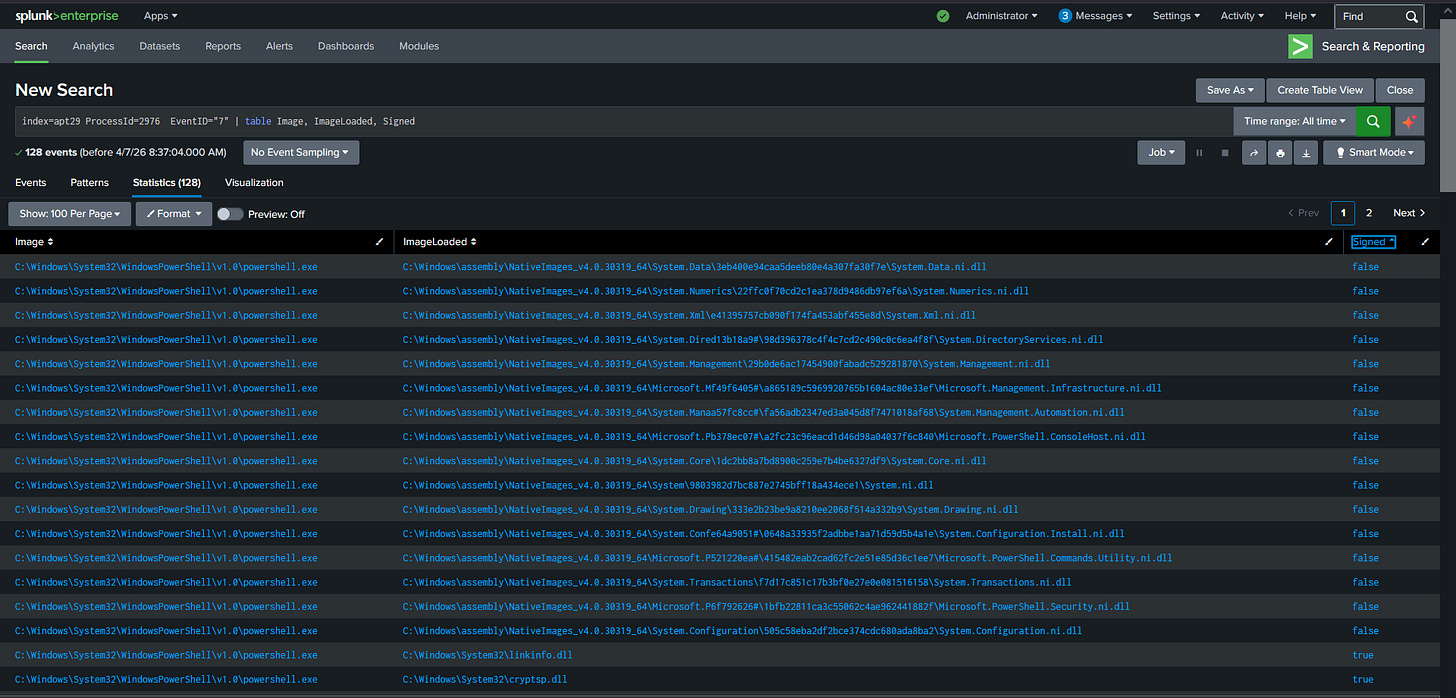The image size is (1456, 698).
Task: Go to results page 2
Action: pyautogui.click(x=1369, y=213)
